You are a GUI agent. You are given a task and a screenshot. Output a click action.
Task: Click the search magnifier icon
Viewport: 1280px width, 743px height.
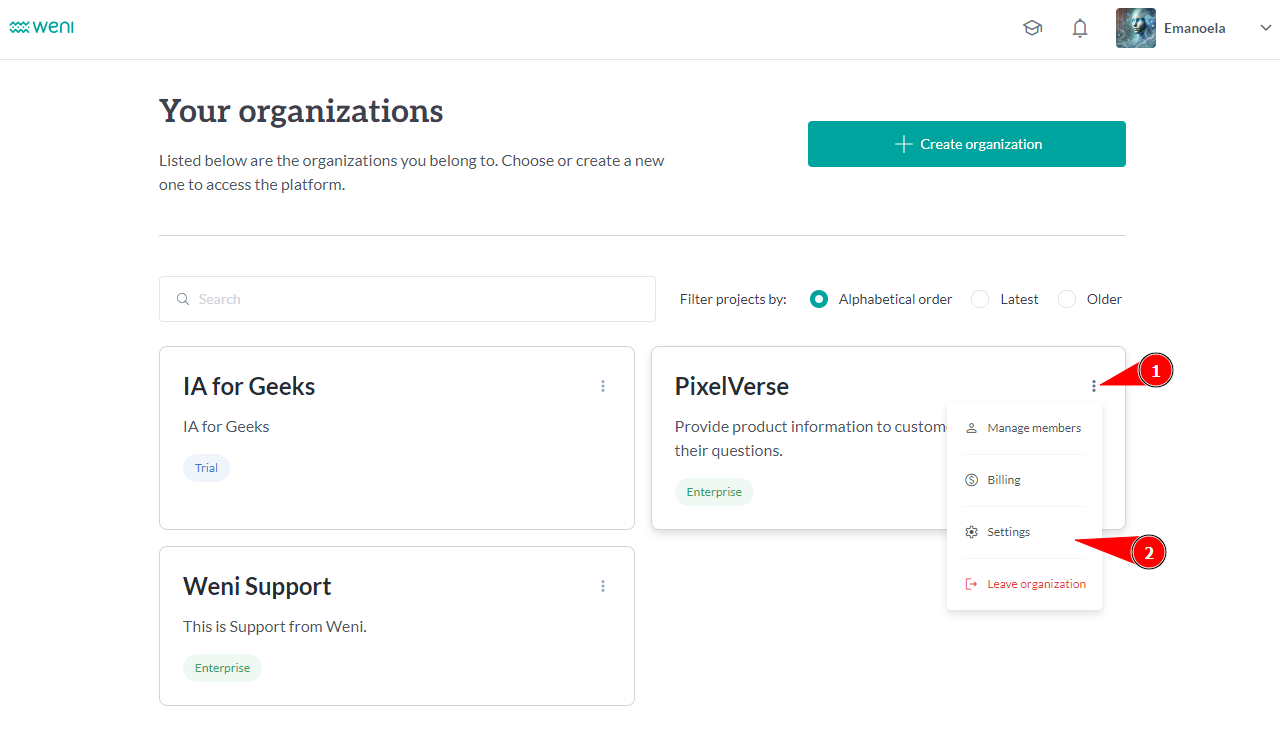[183, 299]
